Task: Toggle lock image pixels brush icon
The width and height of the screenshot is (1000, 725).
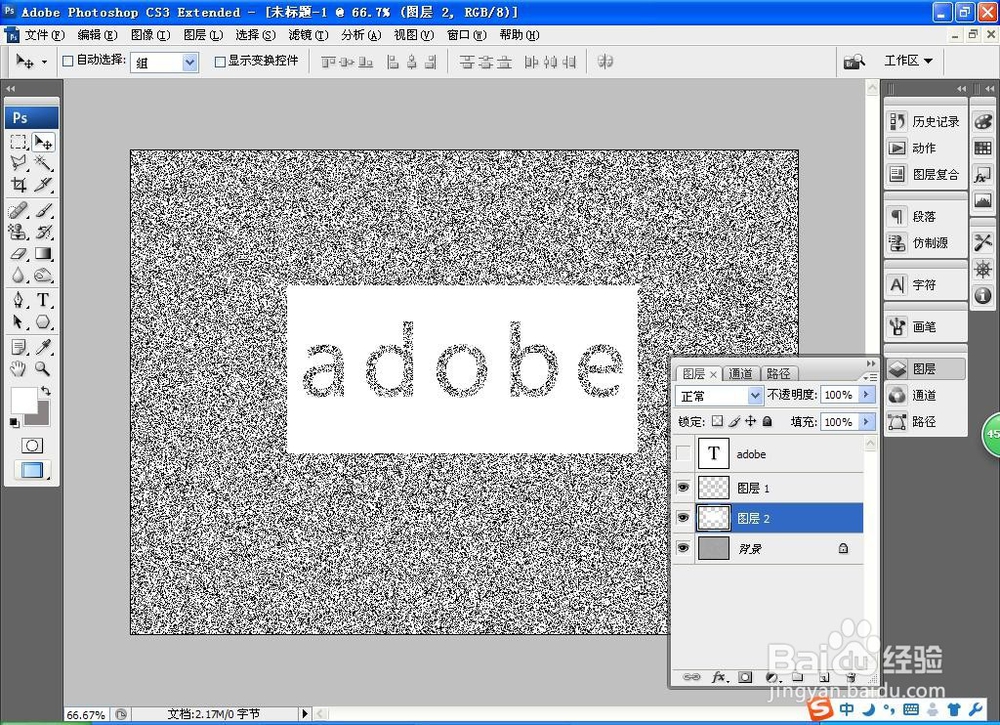Action: click(734, 421)
